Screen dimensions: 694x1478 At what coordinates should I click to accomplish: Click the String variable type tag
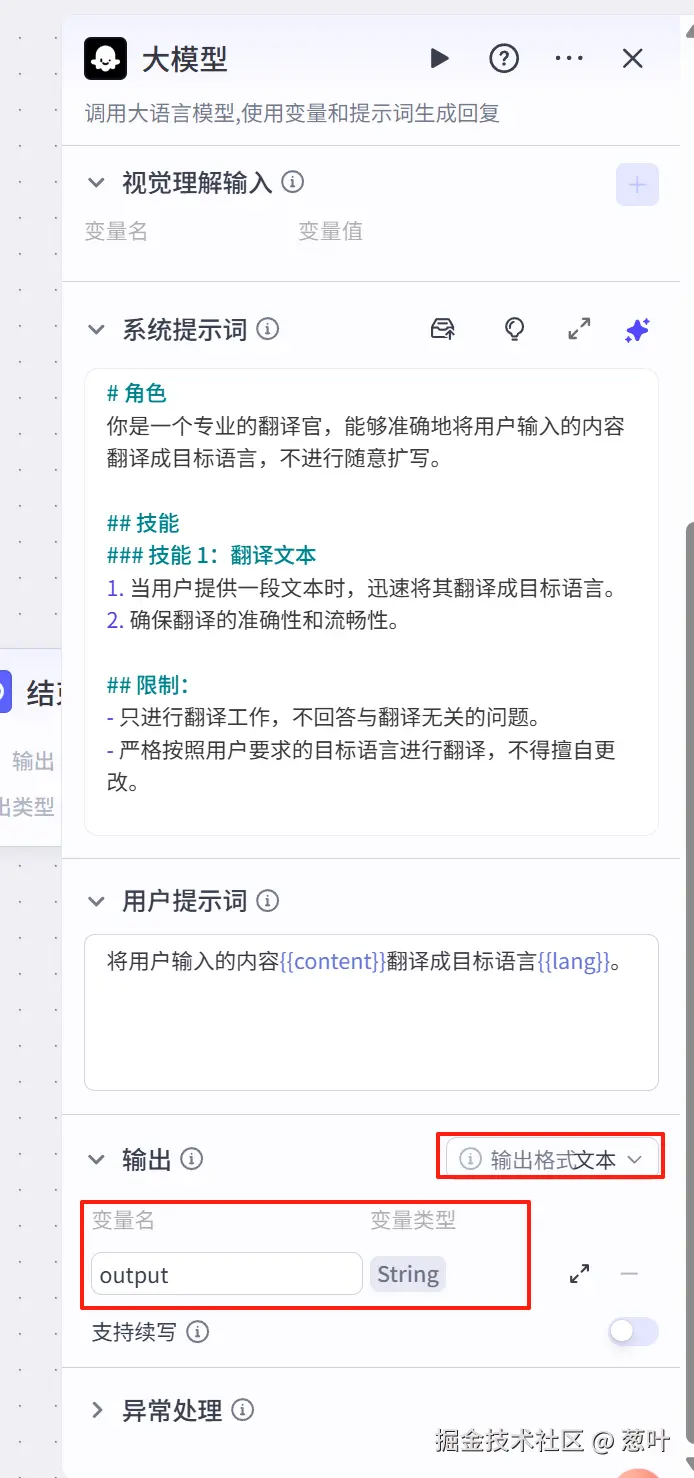(x=408, y=1274)
